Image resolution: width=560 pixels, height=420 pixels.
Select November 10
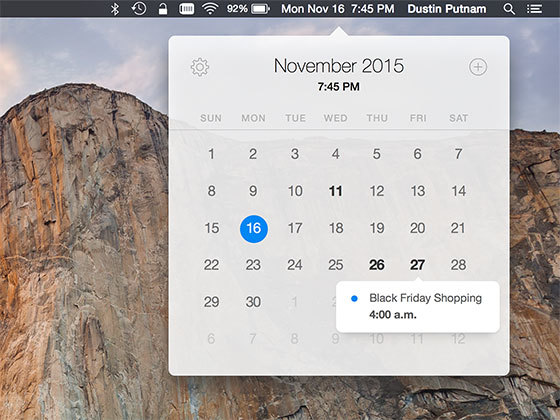coord(295,191)
